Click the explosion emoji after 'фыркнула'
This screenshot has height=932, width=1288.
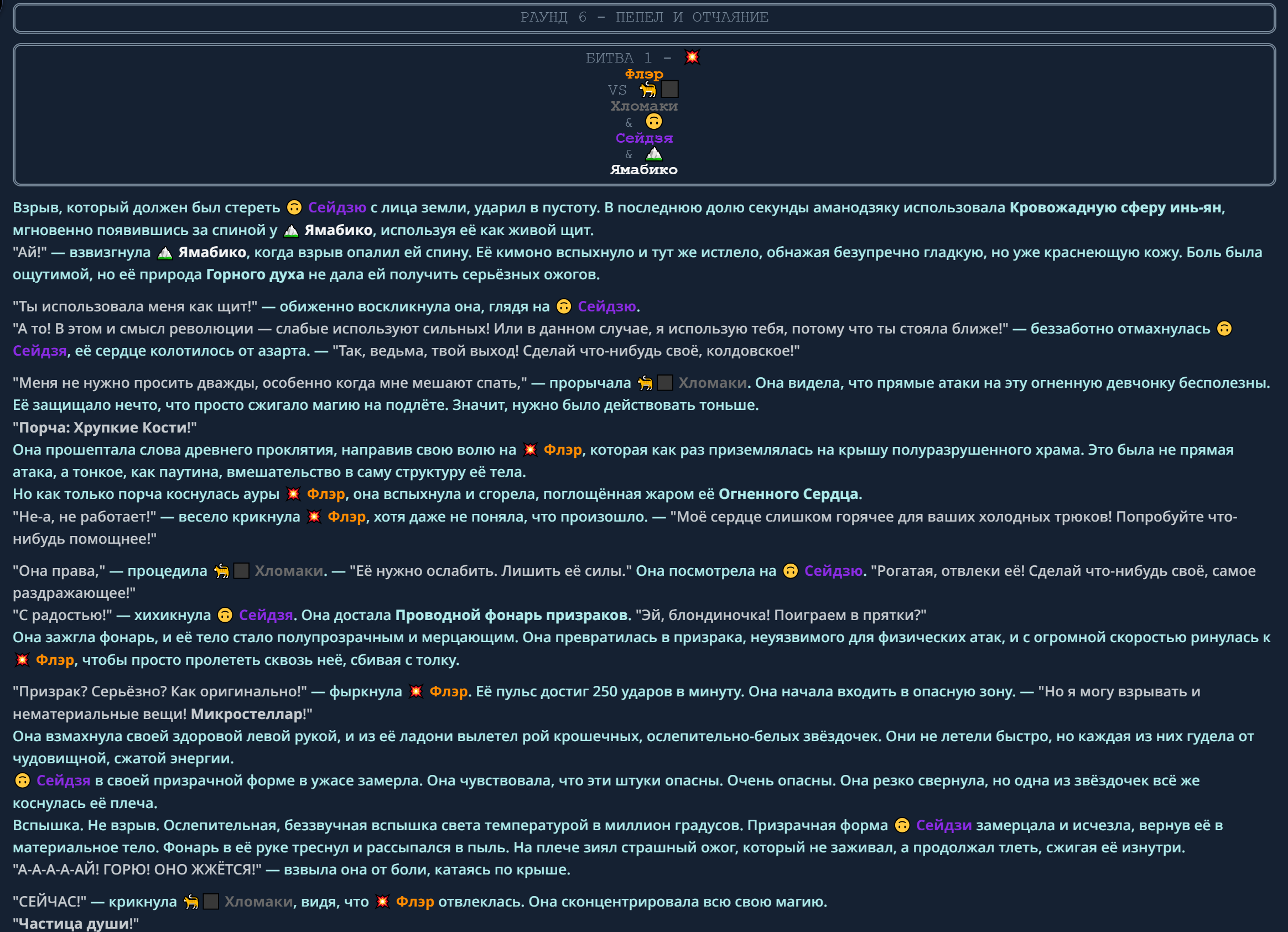(416, 692)
